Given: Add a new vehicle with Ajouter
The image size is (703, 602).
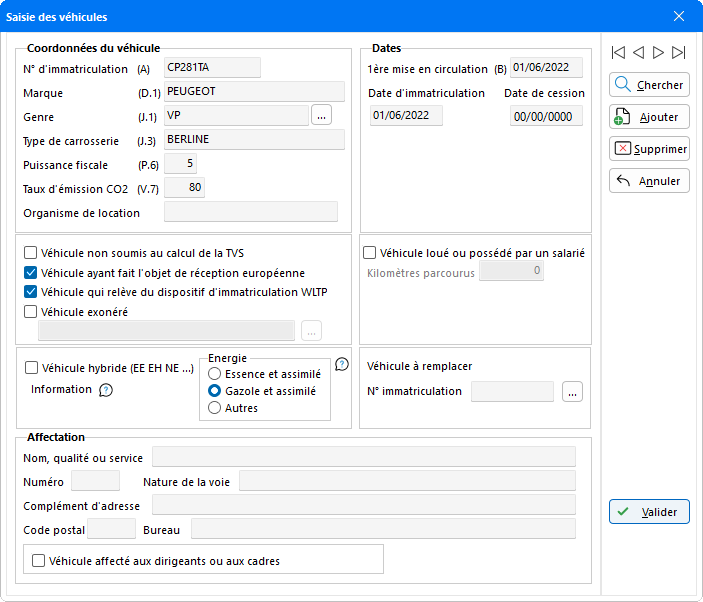Looking at the screenshot, I should pos(649,117).
